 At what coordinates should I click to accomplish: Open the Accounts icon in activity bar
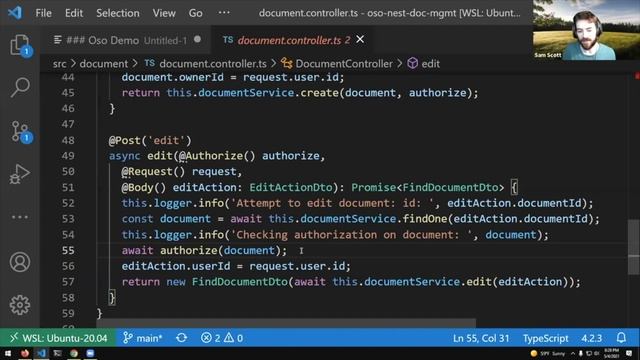click(x=20, y=262)
